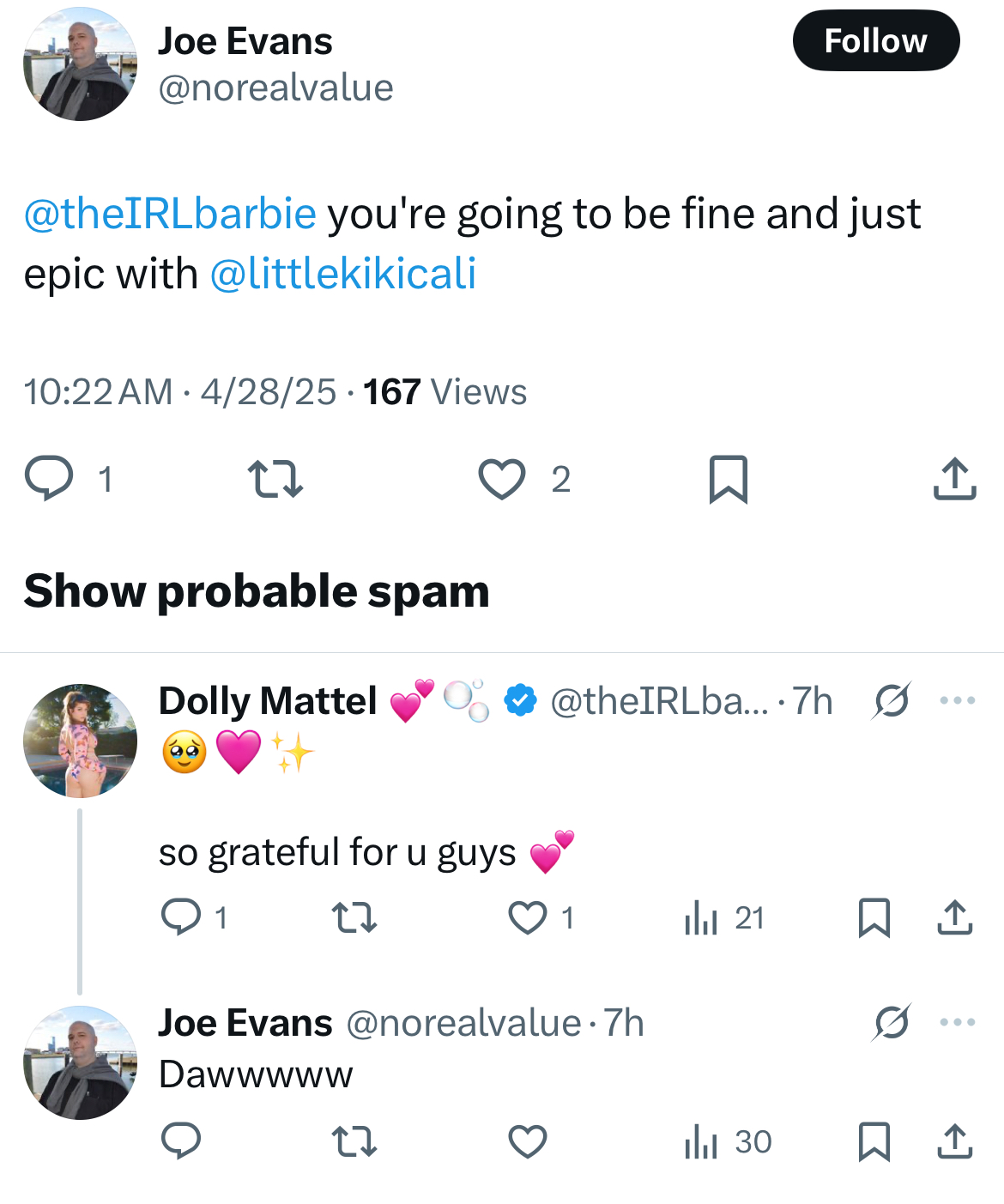Follow Joe Evans with the Follow button
Screen dimensions: 1004x1204
(x=875, y=40)
